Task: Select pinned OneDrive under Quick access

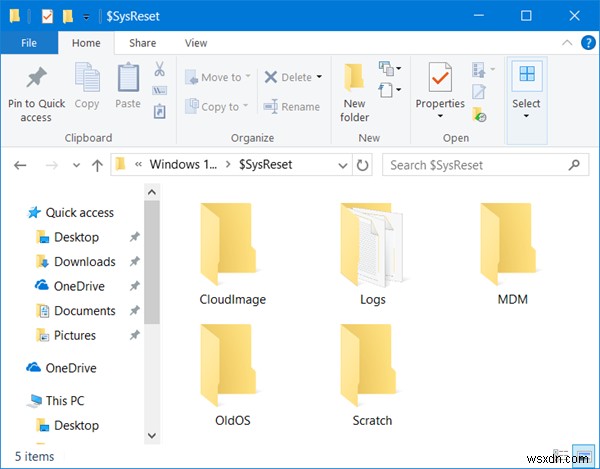Action: point(70,286)
